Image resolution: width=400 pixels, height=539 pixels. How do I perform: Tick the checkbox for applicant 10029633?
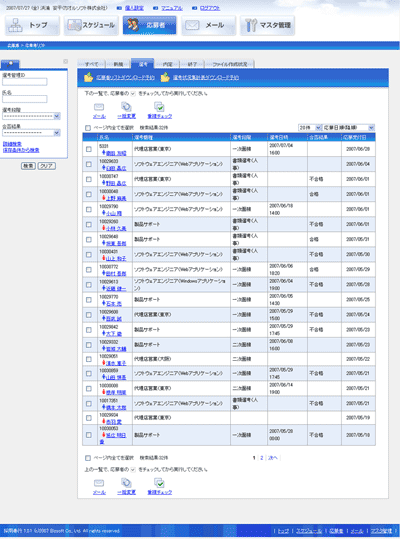click(x=89, y=164)
